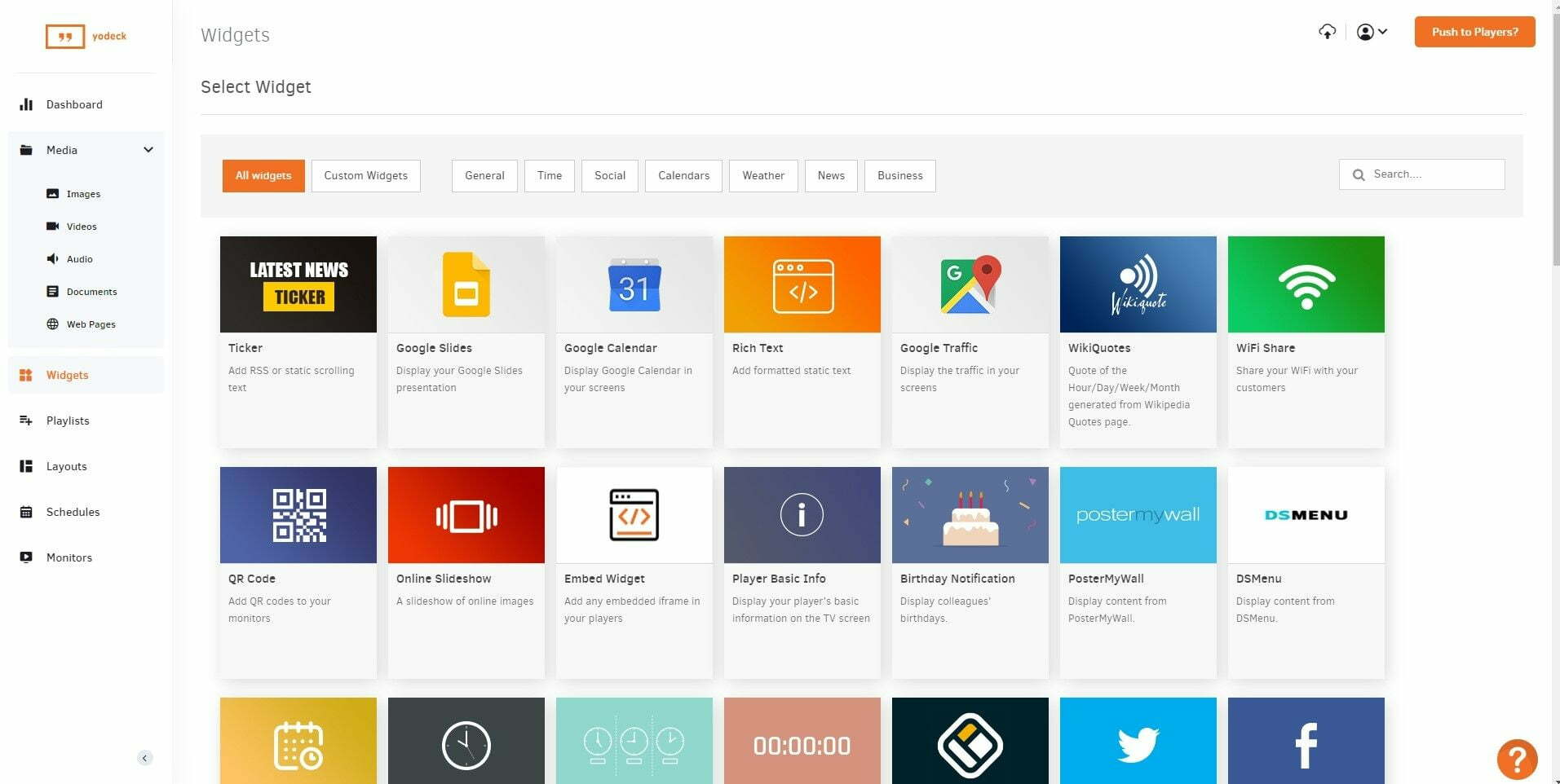Click the widget Search field
The image size is (1560, 784).
coord(1421,174)
